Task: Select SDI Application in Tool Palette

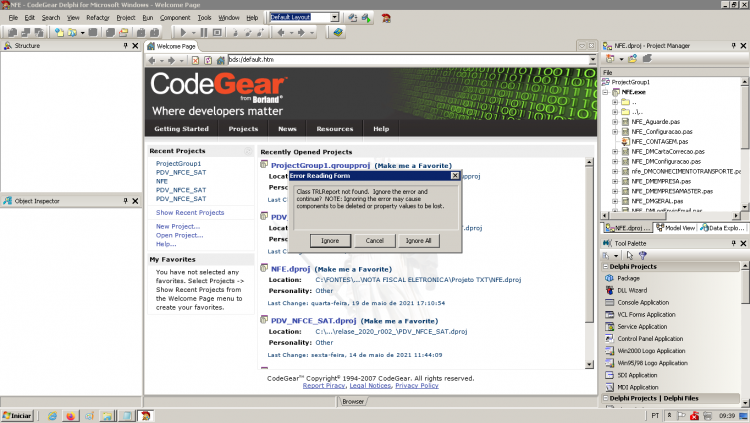Action: click(x=637, y=375)
